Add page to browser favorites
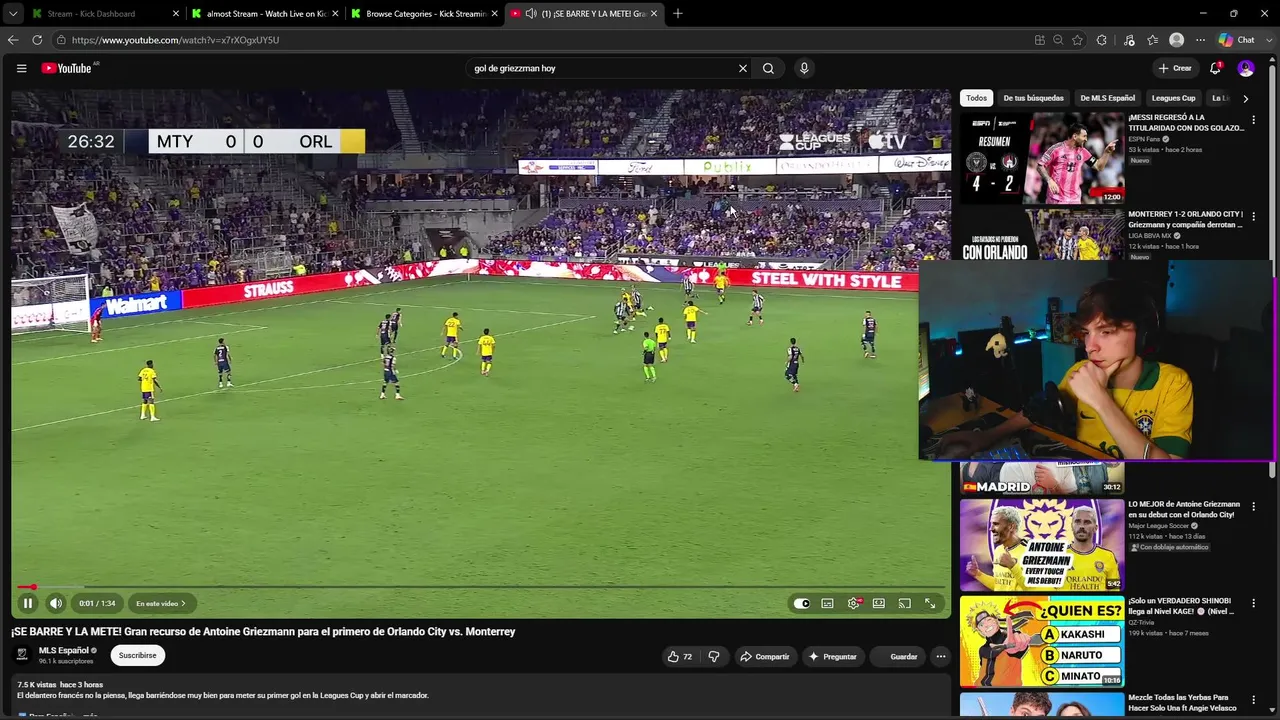The image size is (1280, 720). coord(1077,40)
